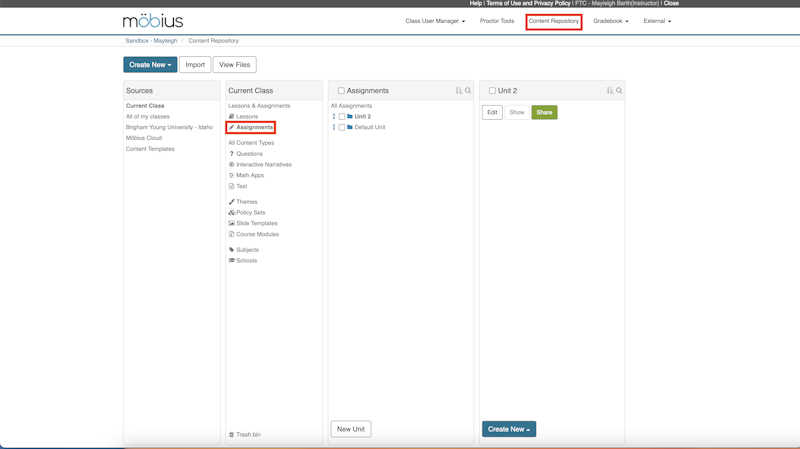The image size is (800, 449).
Task: Open search in the Unit 2 panel
Action: 619,91
